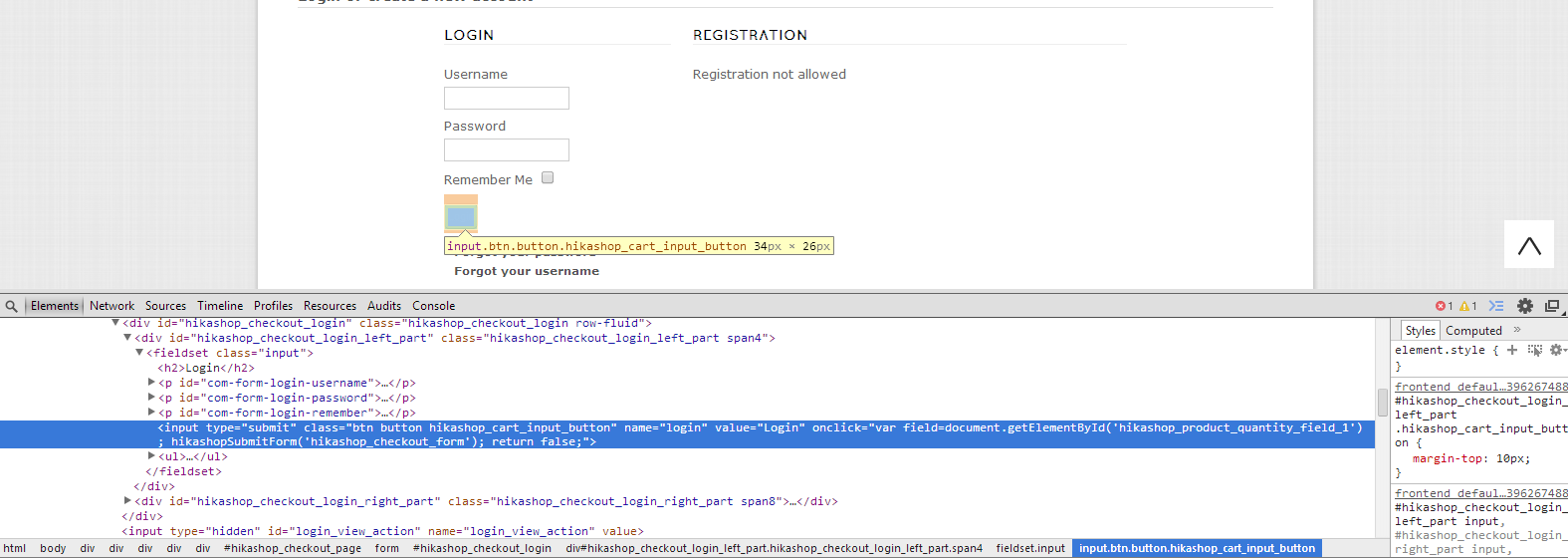Open the Styles pane gear menu
Screen dimensions: 1568x558
tap(1557, 350)
